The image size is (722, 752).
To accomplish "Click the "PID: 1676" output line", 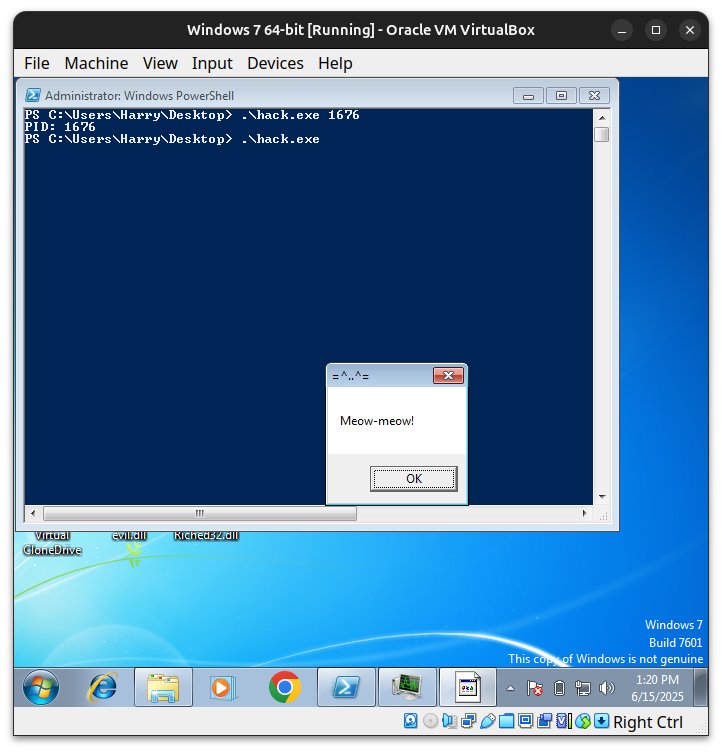I will [60, 127].
